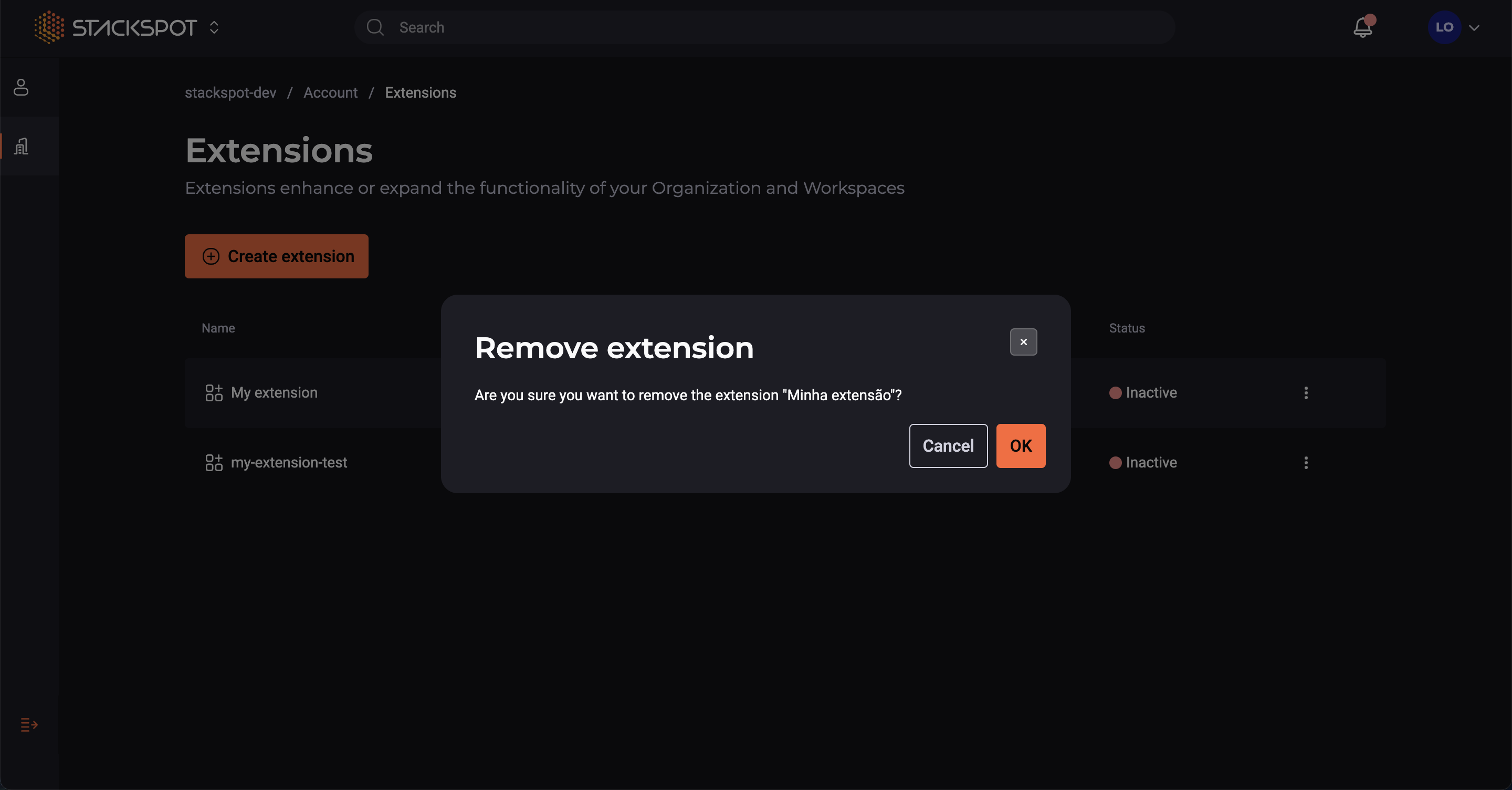Close the Remove extension dialog
Screen dimensions: 1512x790
pyautogui.click(x=1023, y=342)
